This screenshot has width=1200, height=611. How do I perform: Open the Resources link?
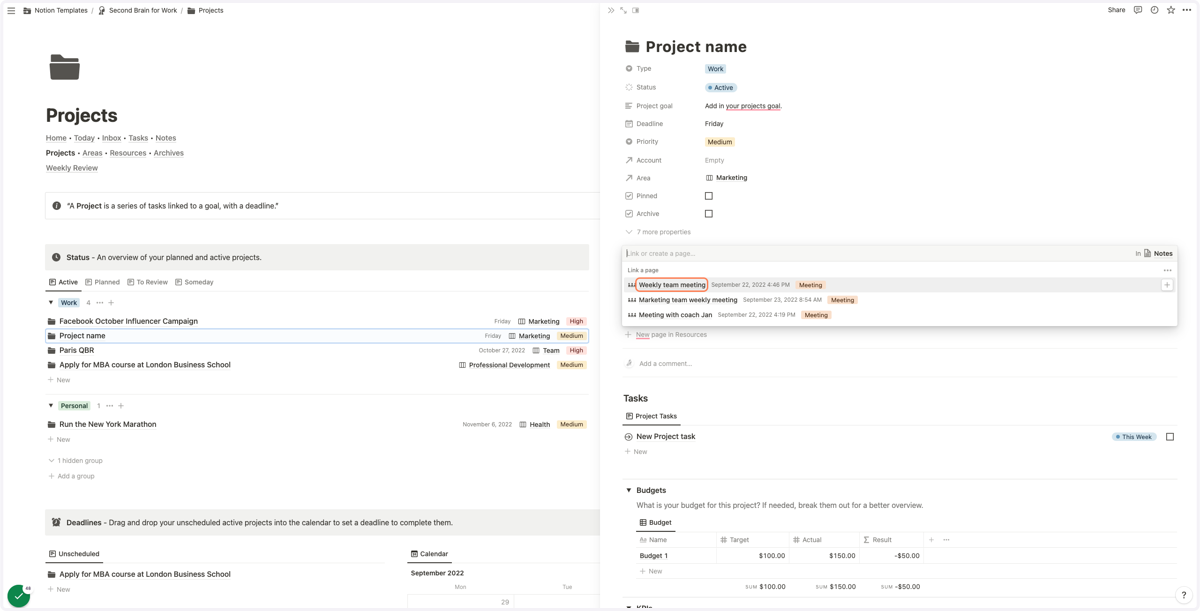128,153
